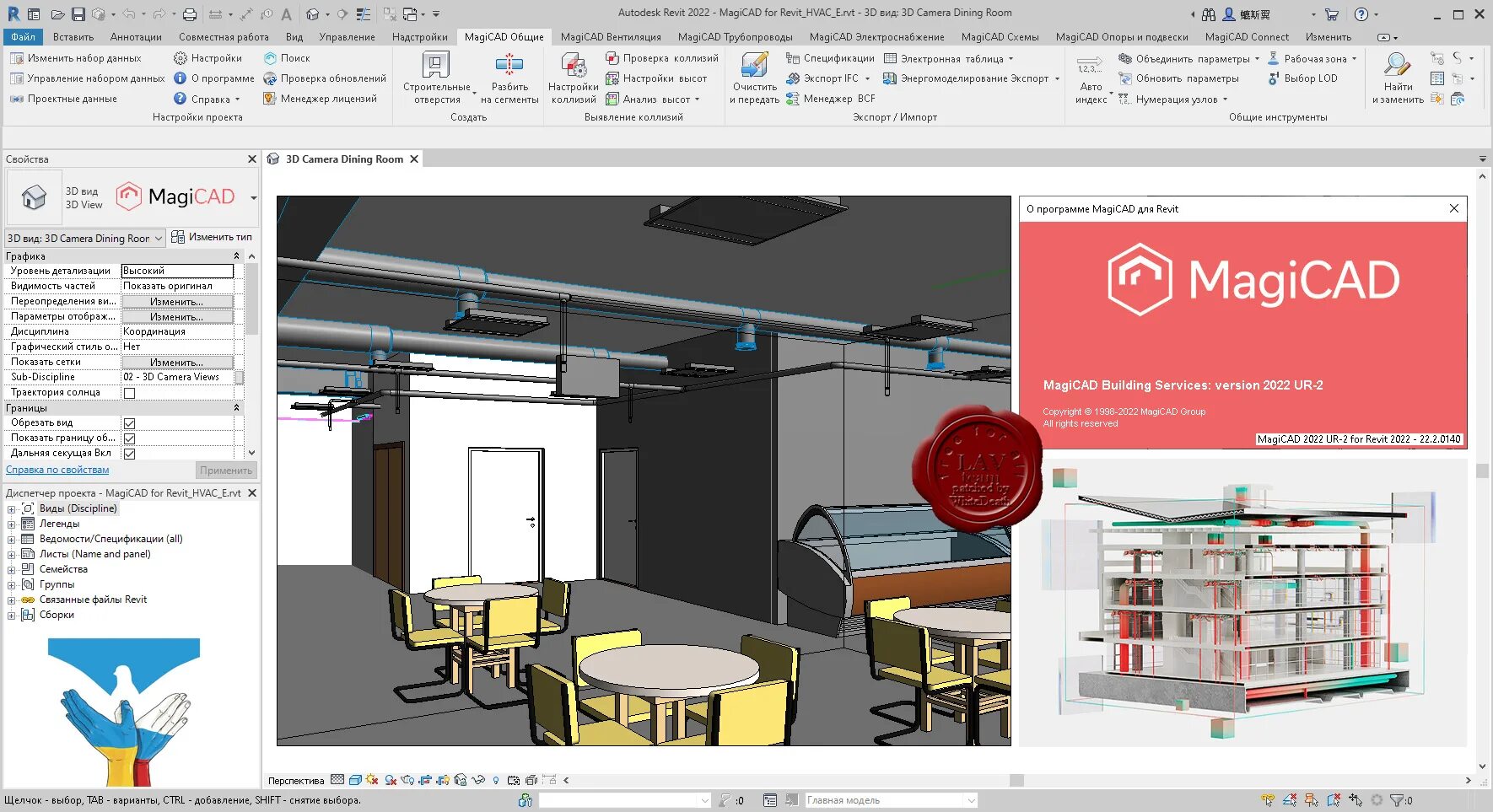The image size is (1493, 812).
Task: Click the Undo arrow icon
Action: 129,14
